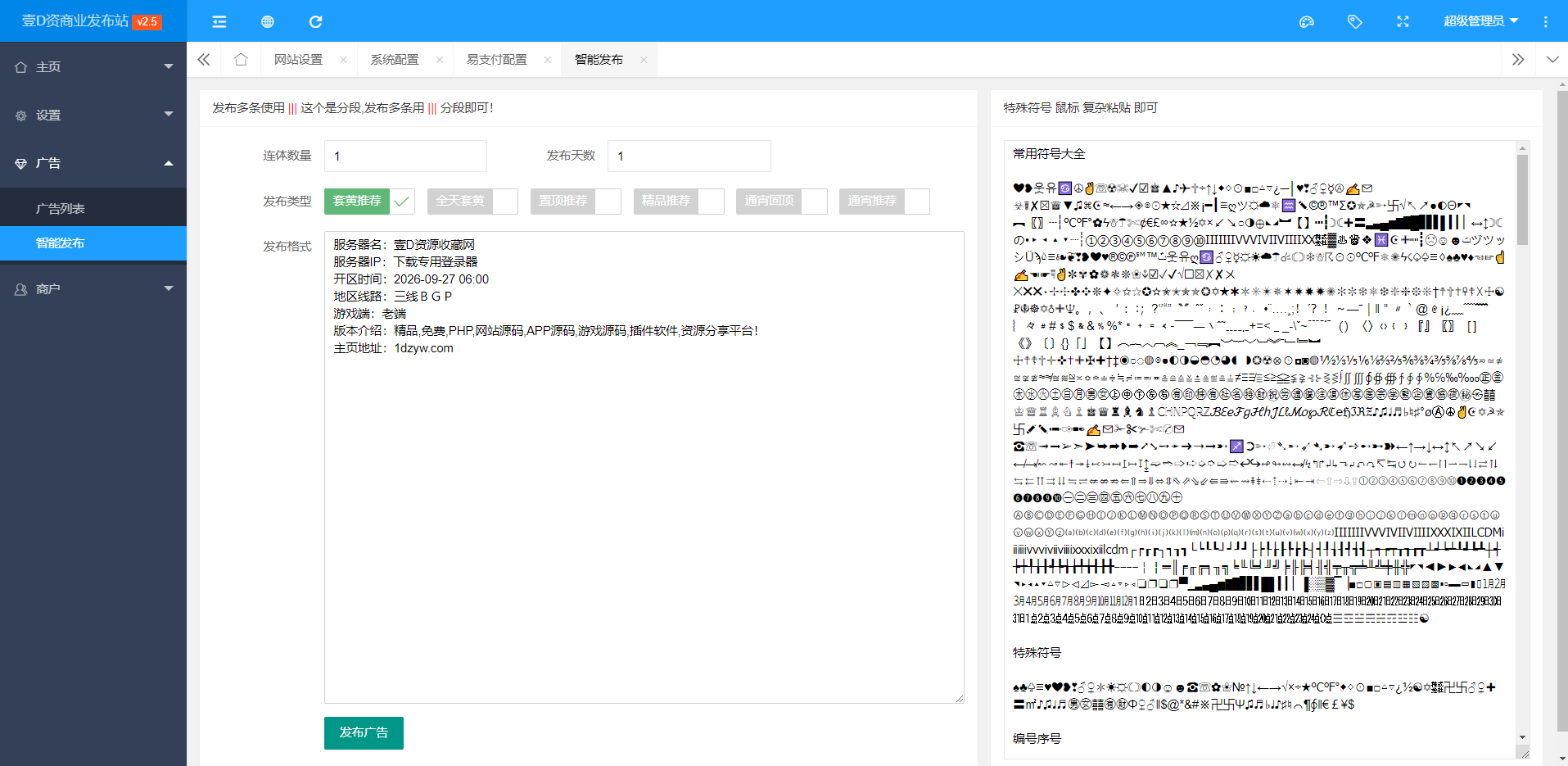
Task: Close the 网站设置 tab
Action: 343,60
